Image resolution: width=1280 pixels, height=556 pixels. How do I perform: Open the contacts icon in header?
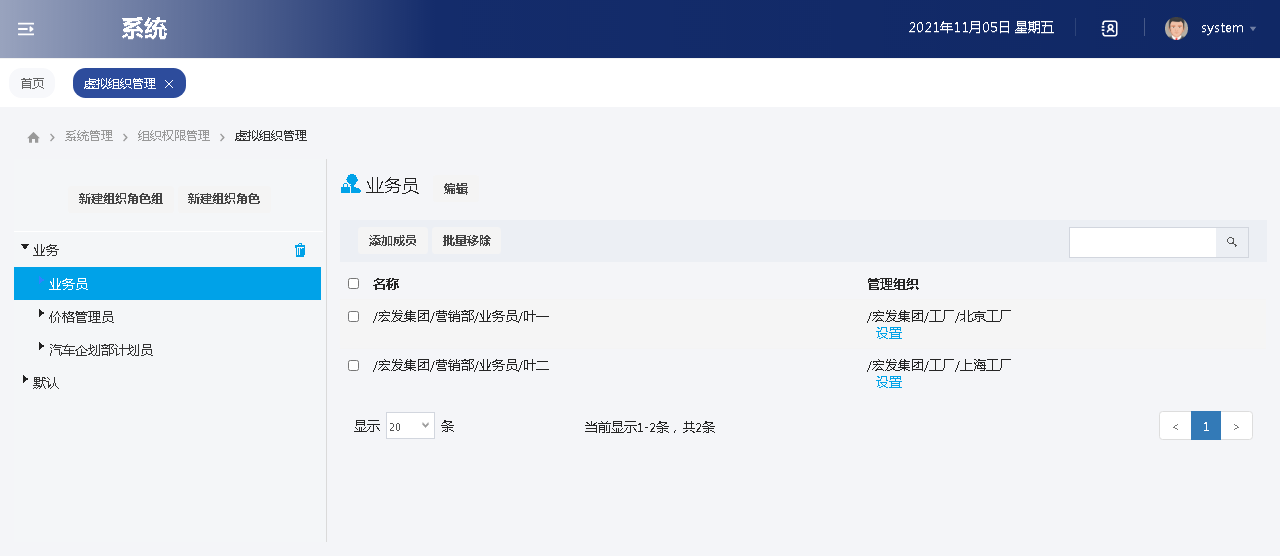tap(1109, 28)
